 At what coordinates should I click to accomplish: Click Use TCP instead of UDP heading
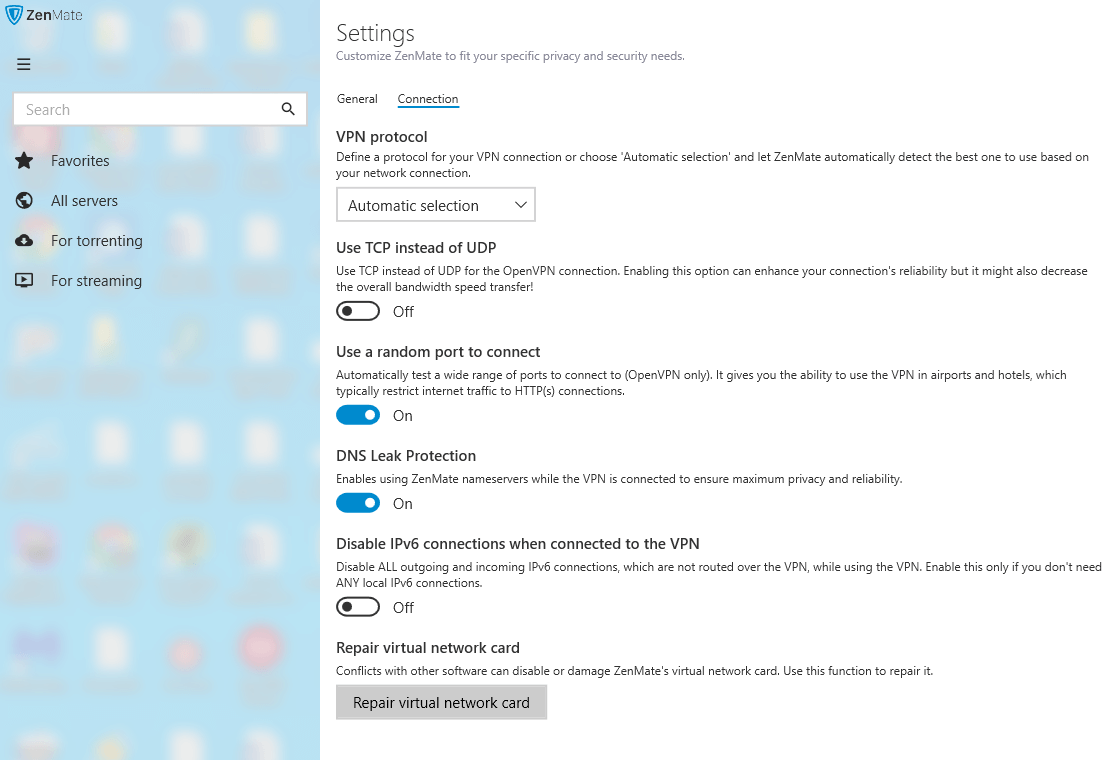[416, 248]
